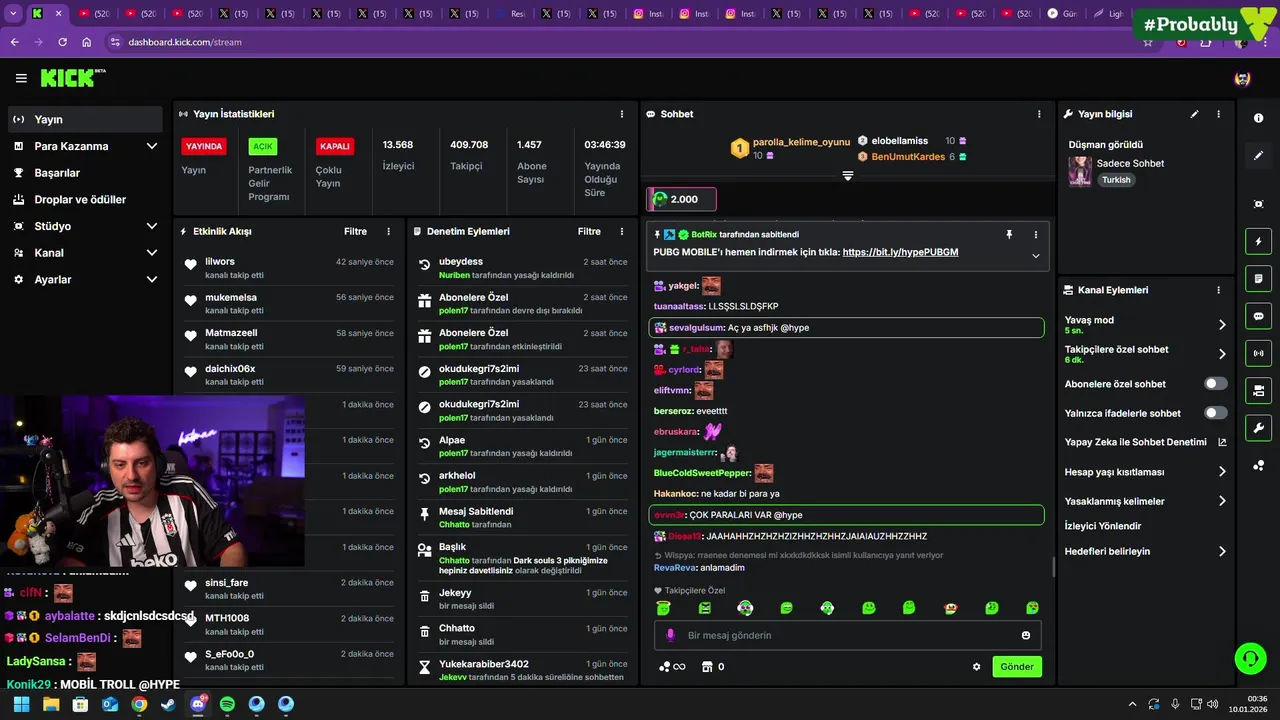Expand the pinned message chevron
This screenshot has width=1280, height=720.
[x=1035, y=256]
